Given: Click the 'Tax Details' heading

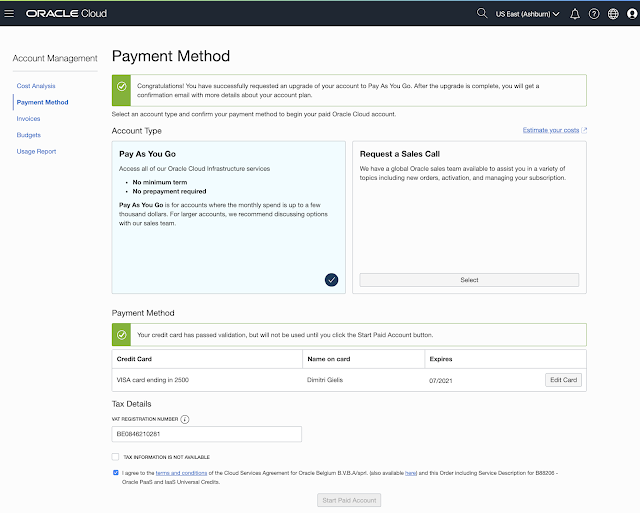Looking at the screenshot, I should [x=131, y=404].
